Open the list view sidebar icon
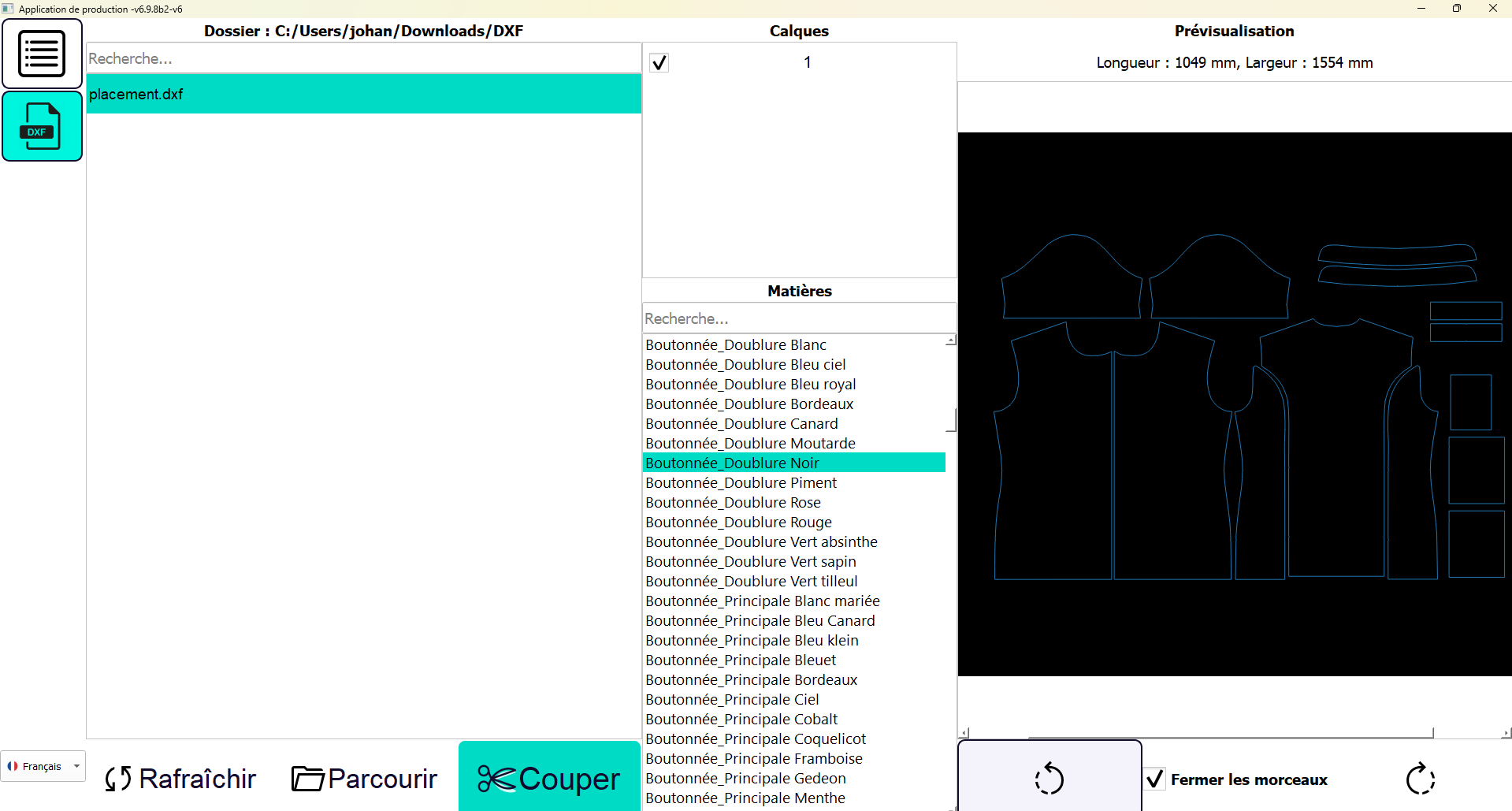Image resolution: width=1512 pixels, height=811 pixels. click(x=42, y=54)
